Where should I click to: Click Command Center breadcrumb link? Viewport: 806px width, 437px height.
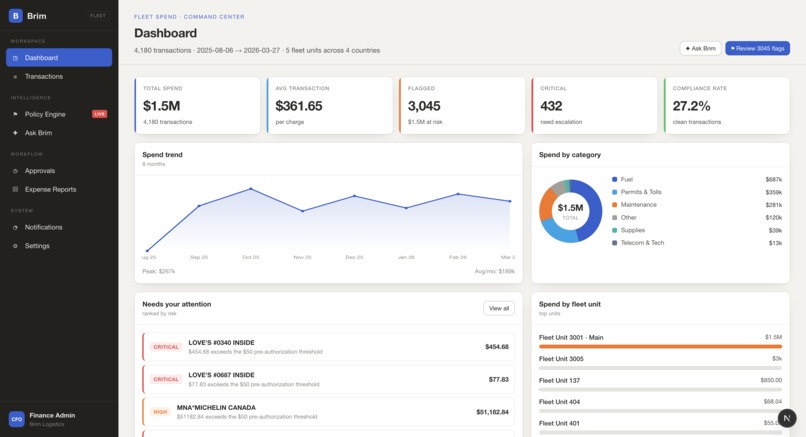(x=214, y=17)
